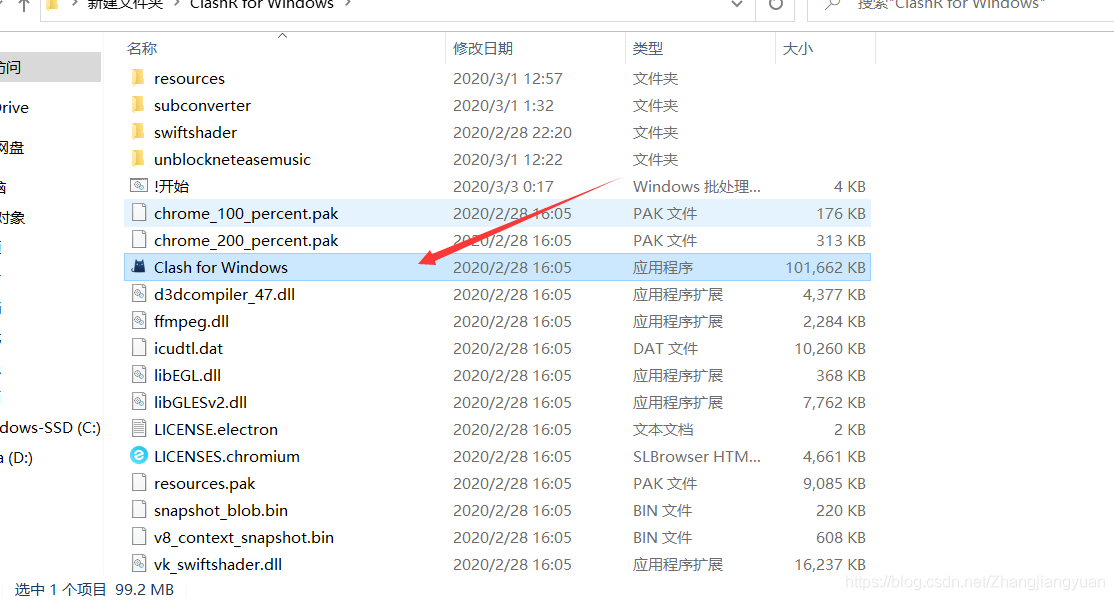This screenshot has width=1114, height=600.
Task: Select the swiftshader folder name
Action: 195,132
